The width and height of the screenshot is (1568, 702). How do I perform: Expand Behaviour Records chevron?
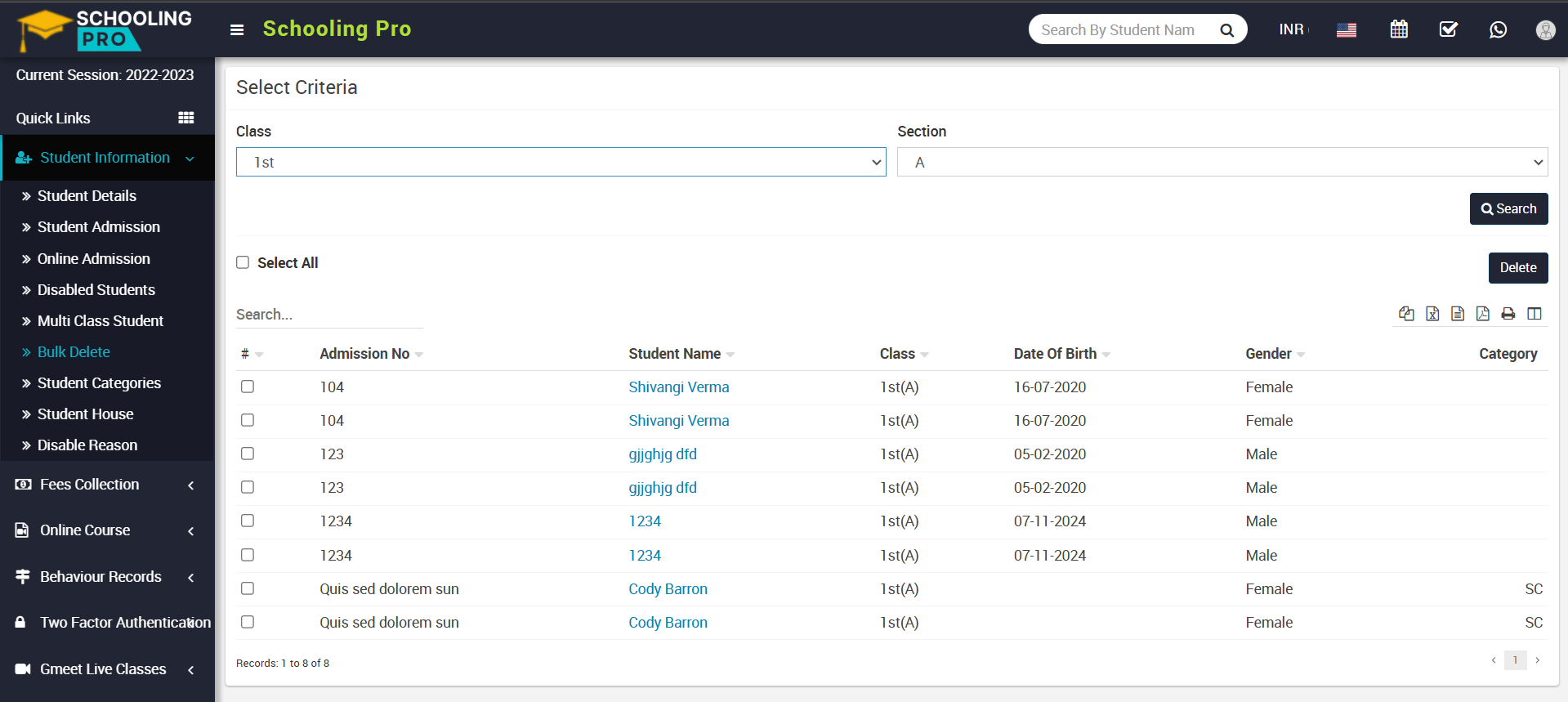pyautogui.click(x=191, y=578)
